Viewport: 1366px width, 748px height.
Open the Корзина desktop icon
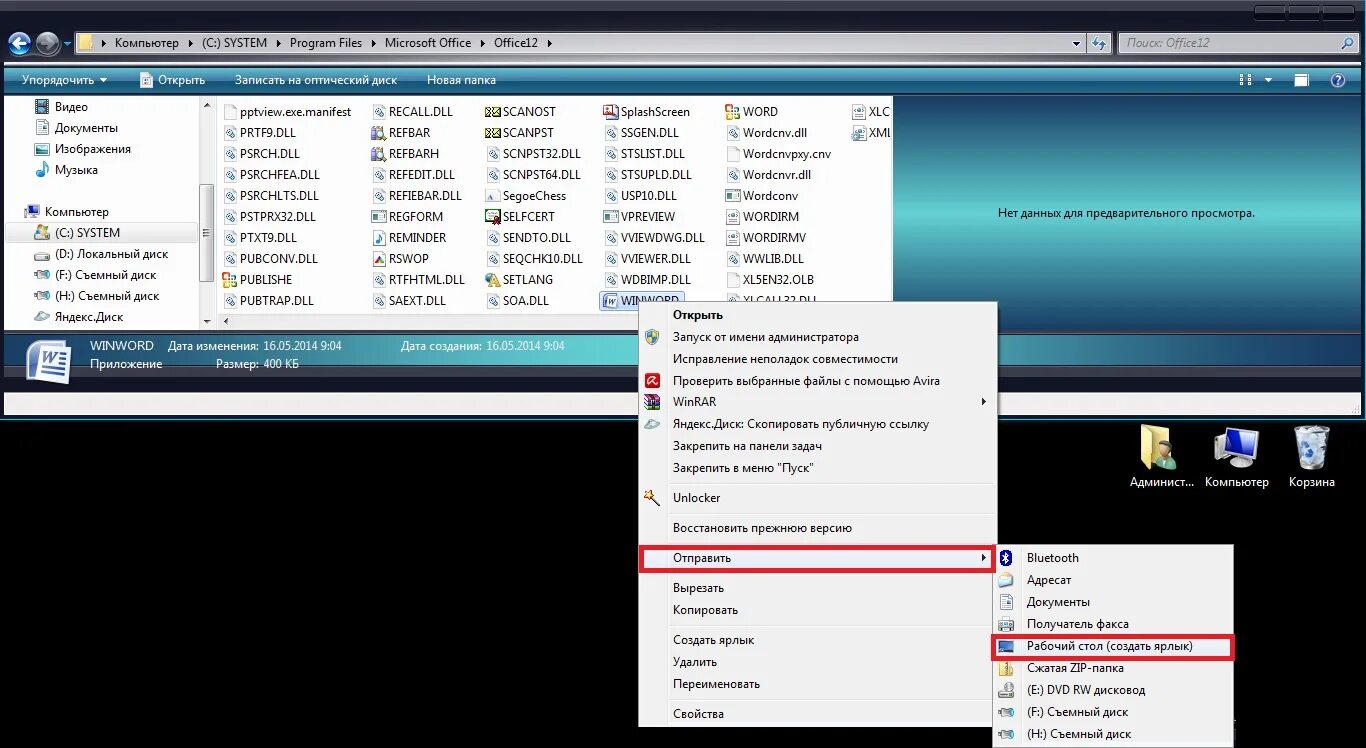click(x=1311, y=457)
